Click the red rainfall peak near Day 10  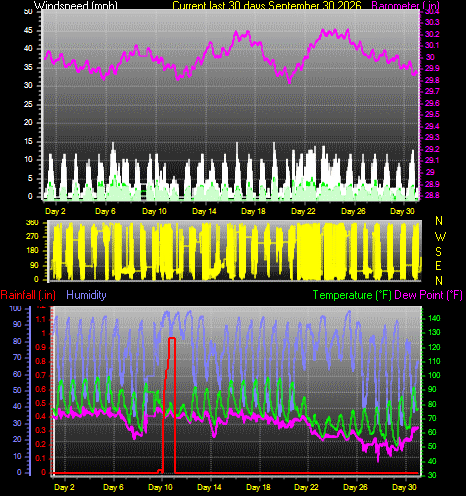(172, 338)
